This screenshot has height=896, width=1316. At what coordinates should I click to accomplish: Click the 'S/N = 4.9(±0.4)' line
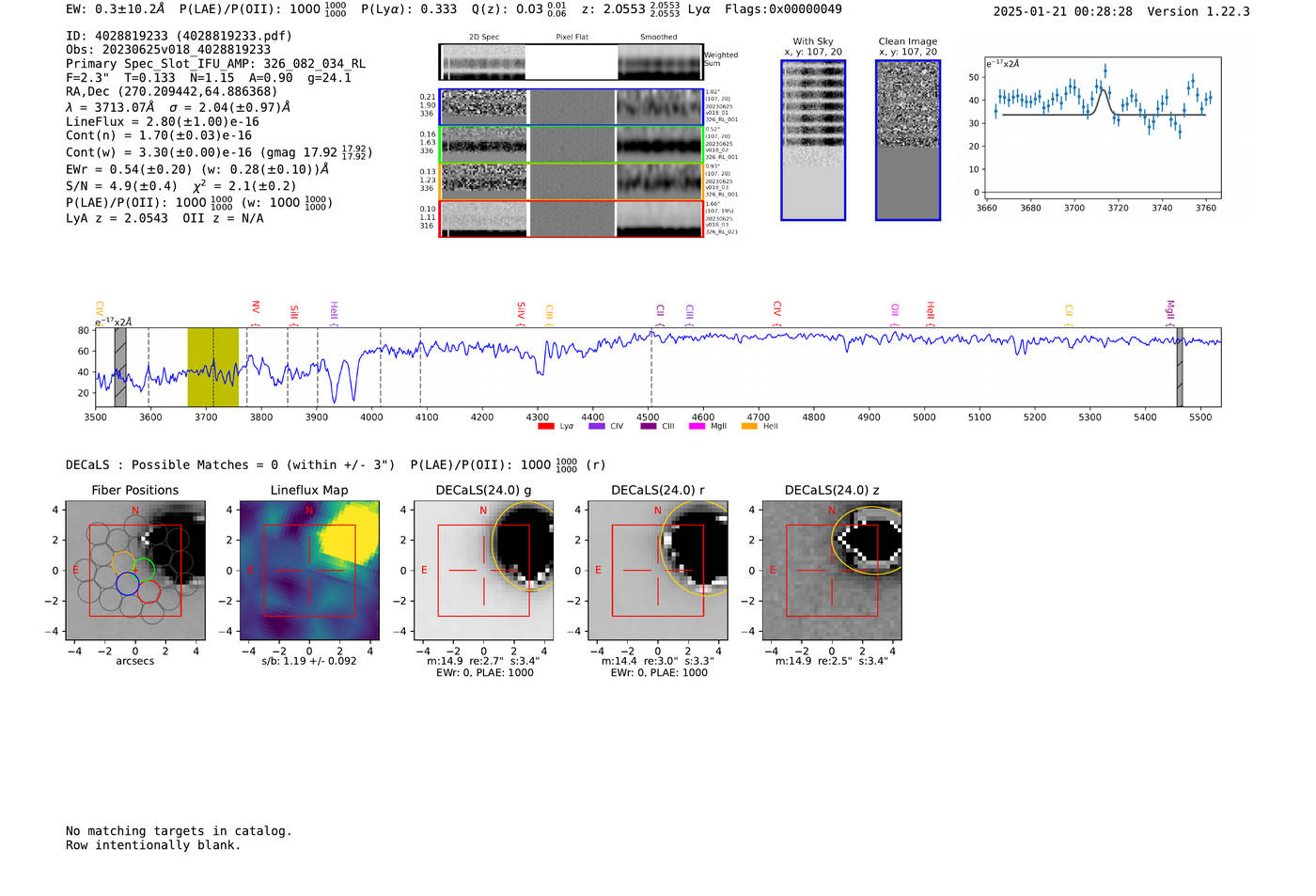[x=181, y=185]
